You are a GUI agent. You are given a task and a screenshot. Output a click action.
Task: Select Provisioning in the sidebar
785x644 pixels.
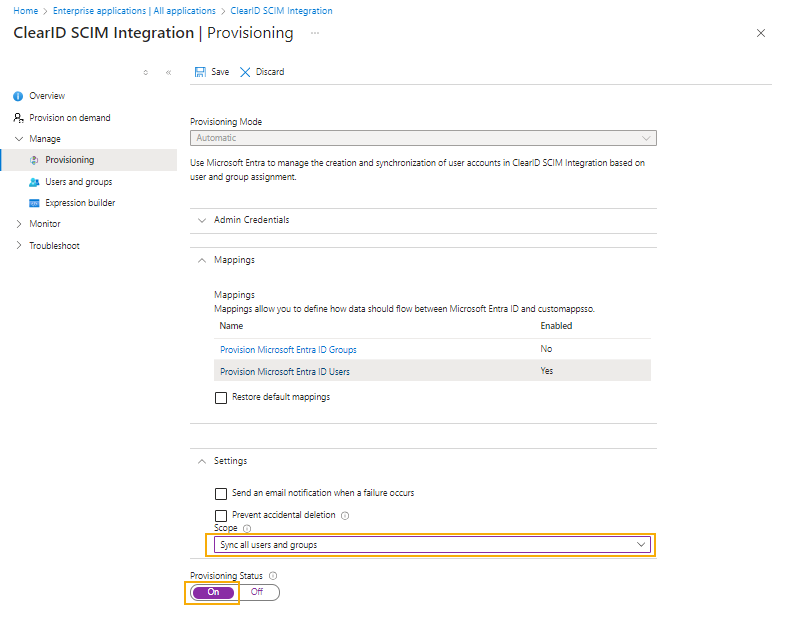(x=70, y=160)
